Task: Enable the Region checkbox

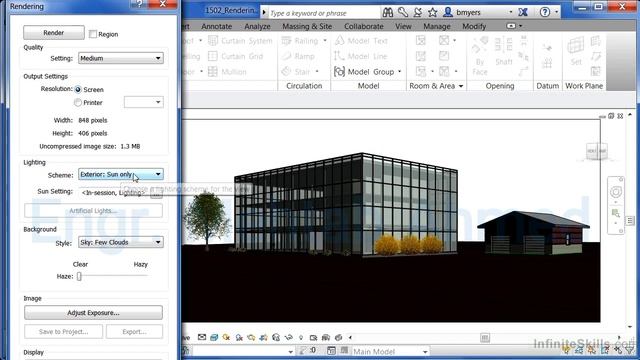Action: tap(93, 34)
